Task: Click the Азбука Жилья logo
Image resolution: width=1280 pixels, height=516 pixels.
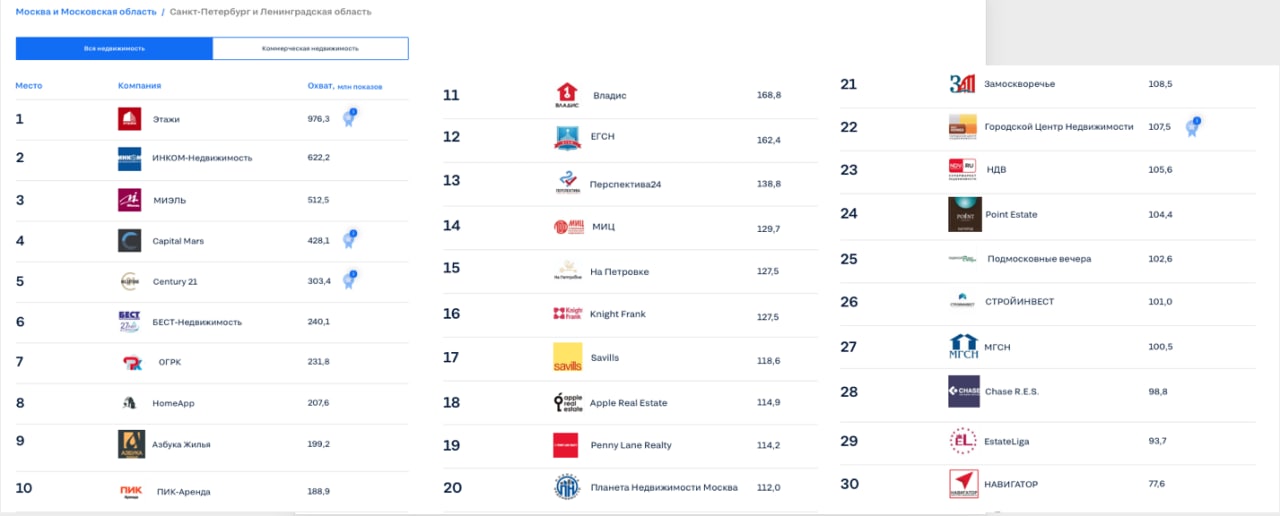Action: (x=130, y=444)
